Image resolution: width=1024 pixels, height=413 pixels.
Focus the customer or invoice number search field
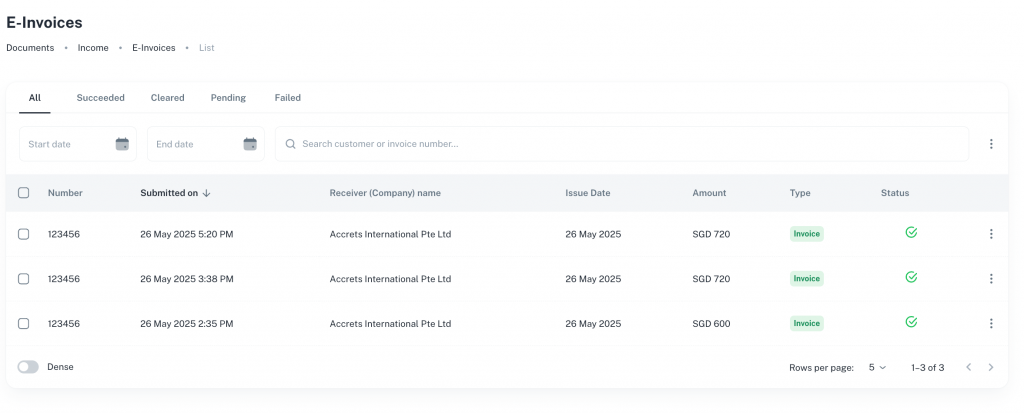(x=622, y=144)
